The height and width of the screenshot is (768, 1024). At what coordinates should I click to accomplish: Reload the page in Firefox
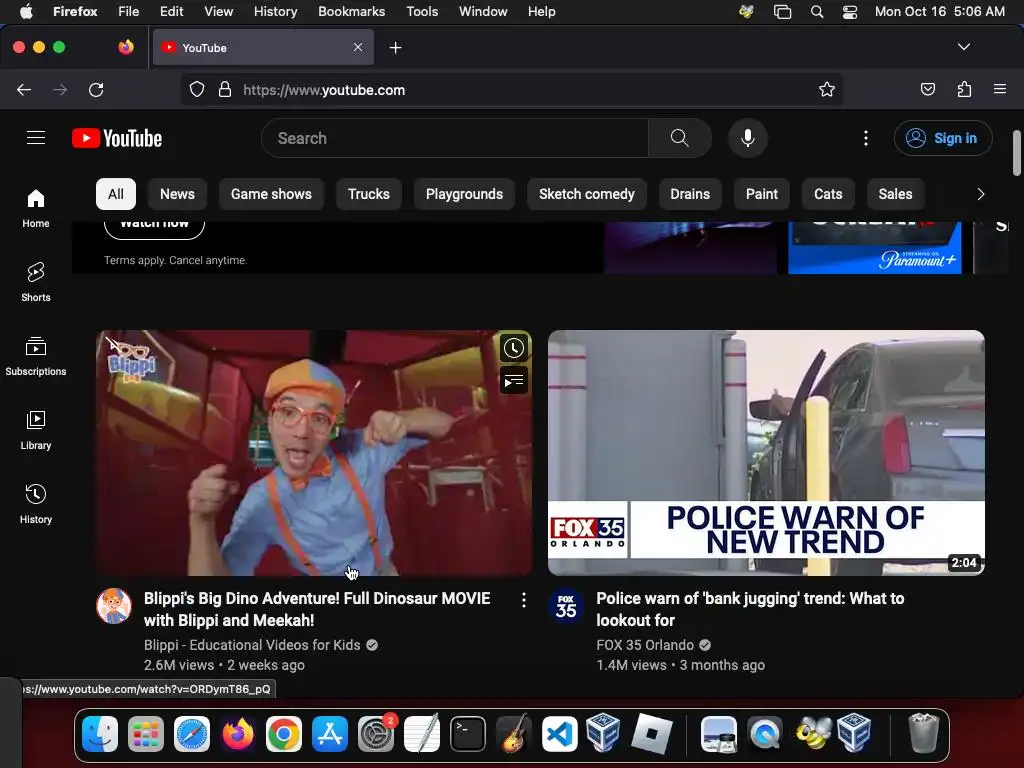tap(96, 89)
